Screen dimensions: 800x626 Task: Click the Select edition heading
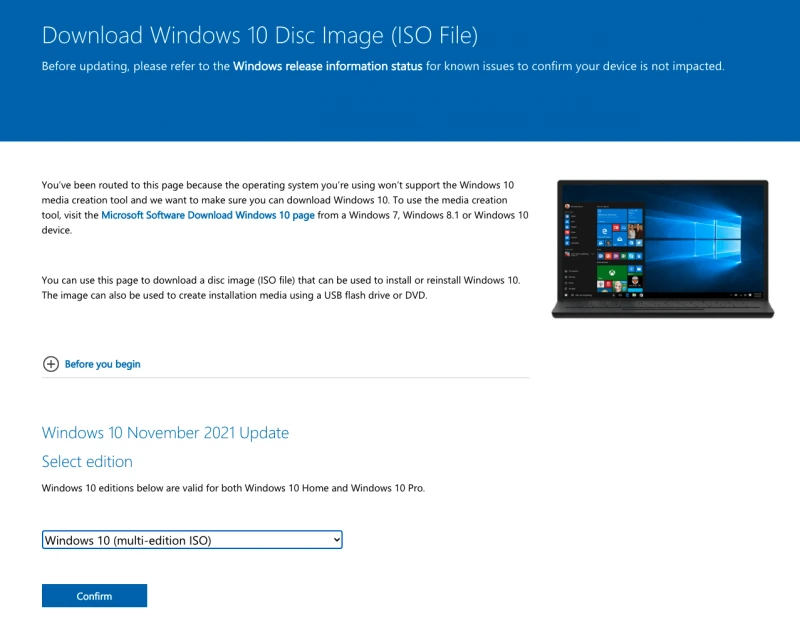point(87,461)
